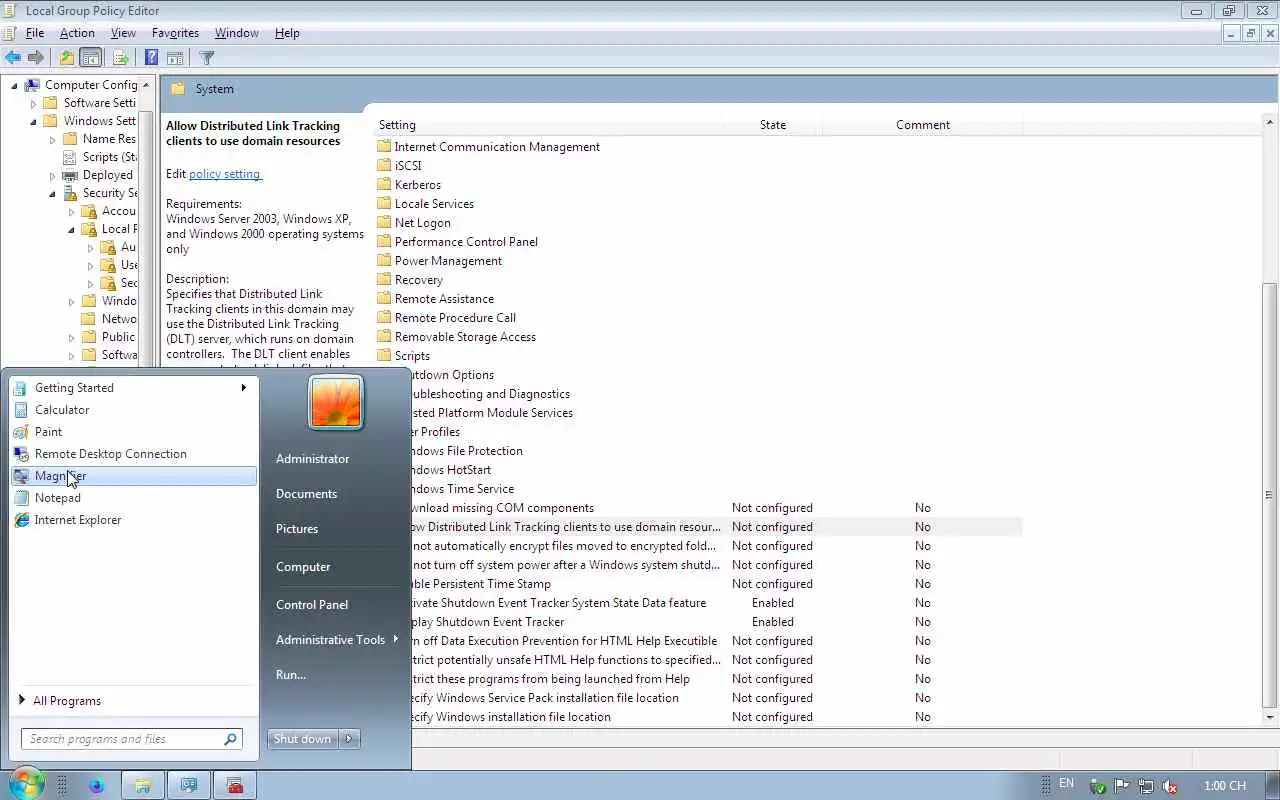Click the 1:00 CH taskbar clock
1280x800 pixels.
[1225, 786]
